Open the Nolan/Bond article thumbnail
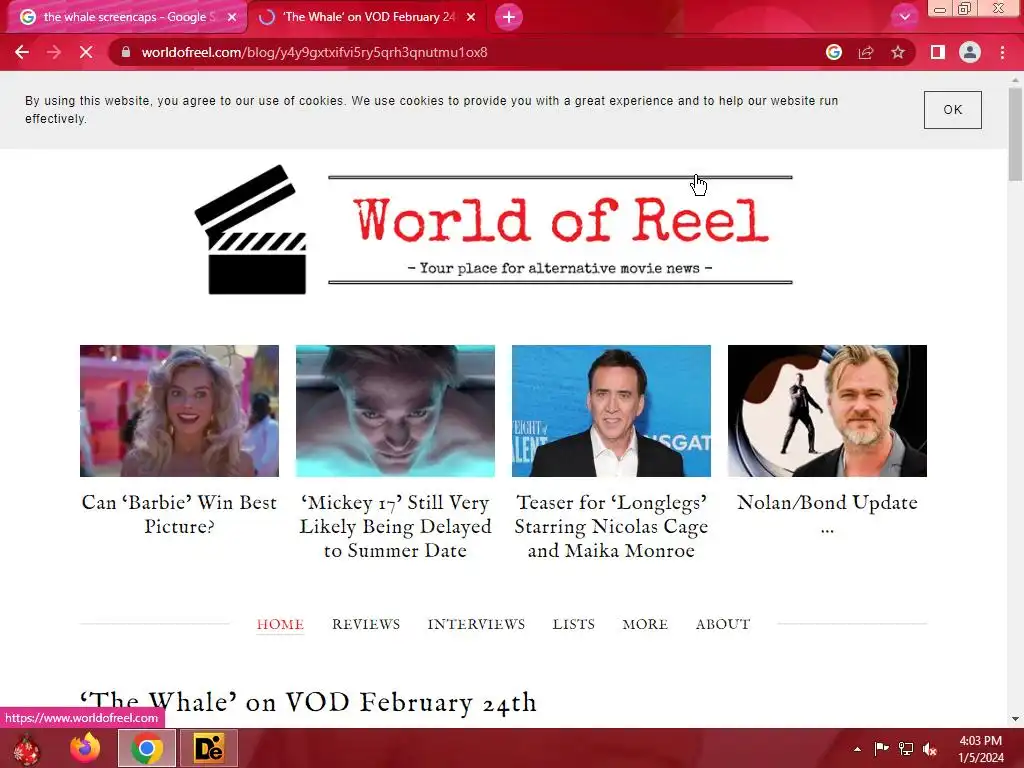The width and height of the screenshot is (1024, 768). 827,411
